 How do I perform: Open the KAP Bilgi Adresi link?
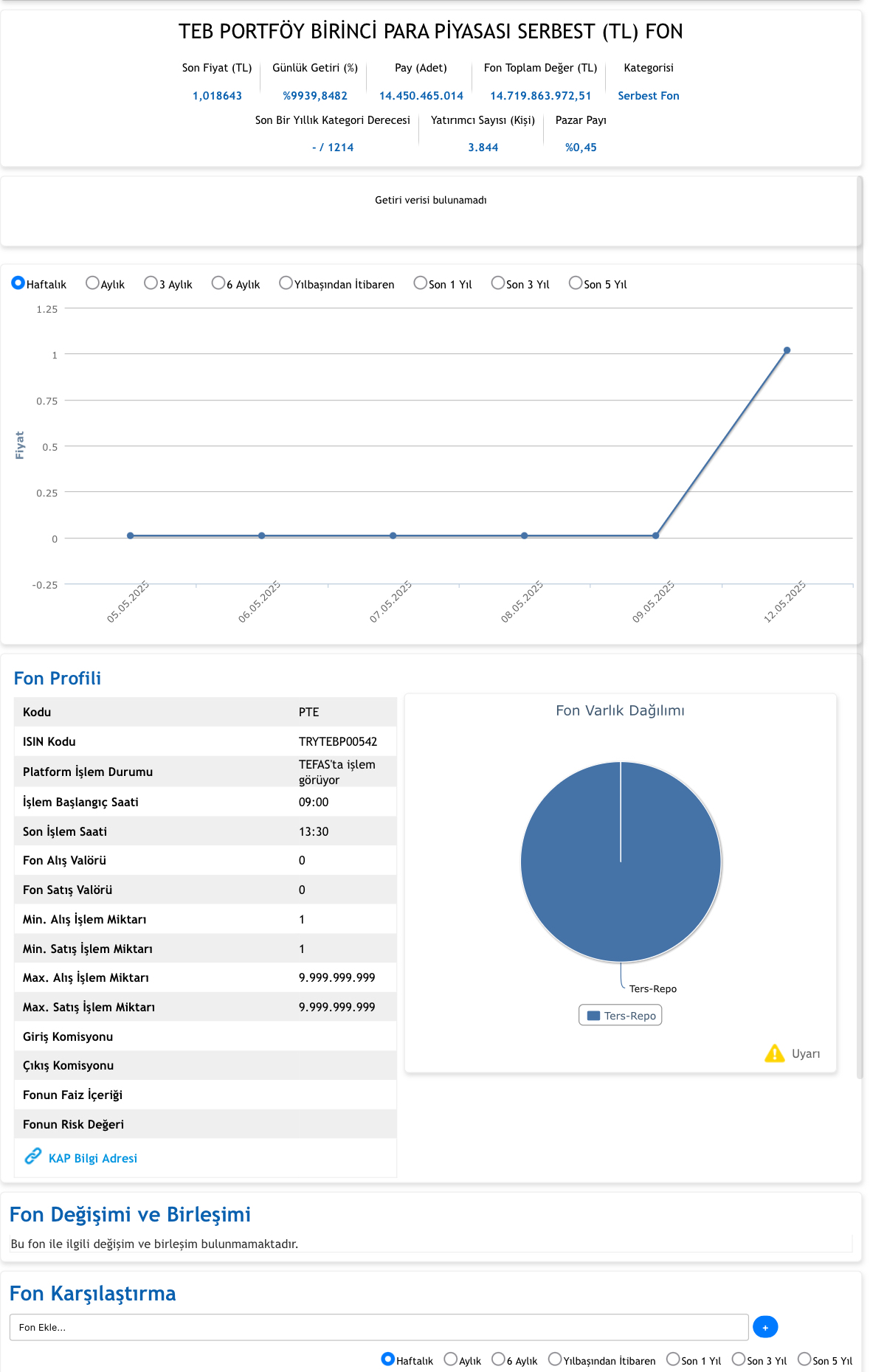click(93, 1158)
